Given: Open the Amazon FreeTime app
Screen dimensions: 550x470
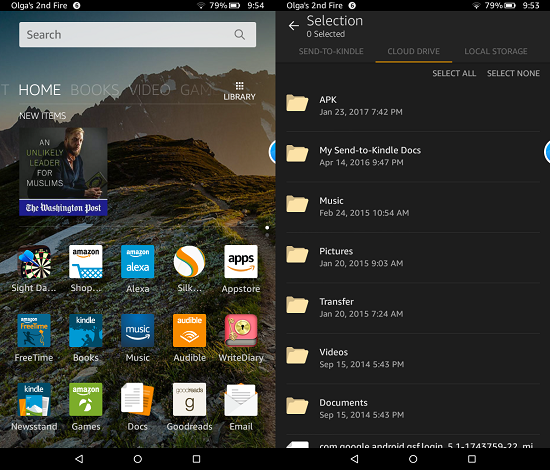Looking at the screenshot, I should point(34,331).
